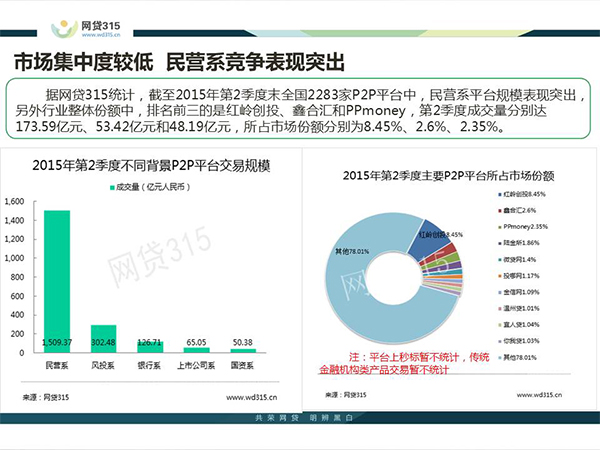Image resolution: width=600 pixels, height=450 pixels.
Task: Click the data label 50.38
Action: tap(243, 342)
